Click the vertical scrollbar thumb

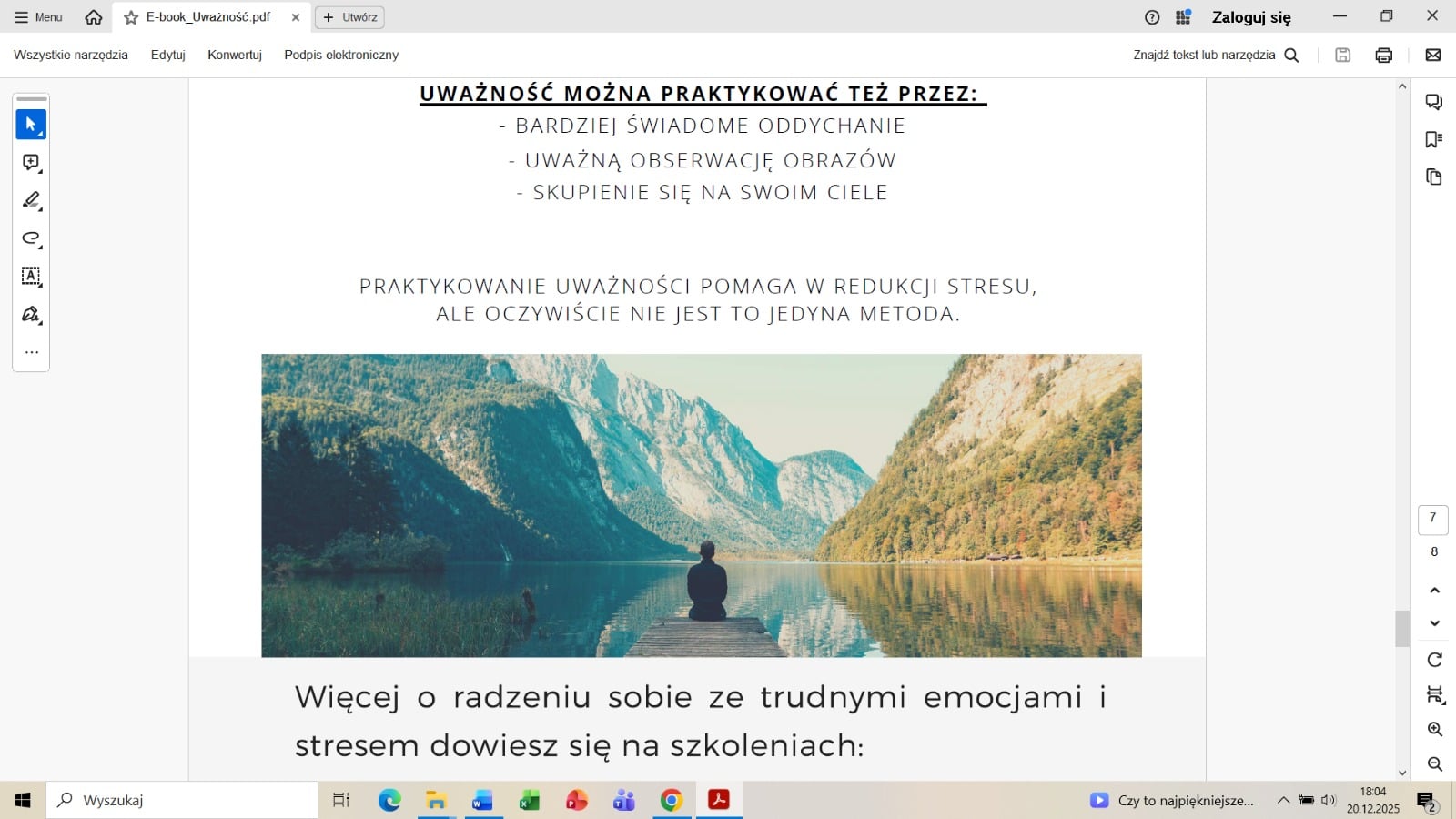(x=1401, y=628)
